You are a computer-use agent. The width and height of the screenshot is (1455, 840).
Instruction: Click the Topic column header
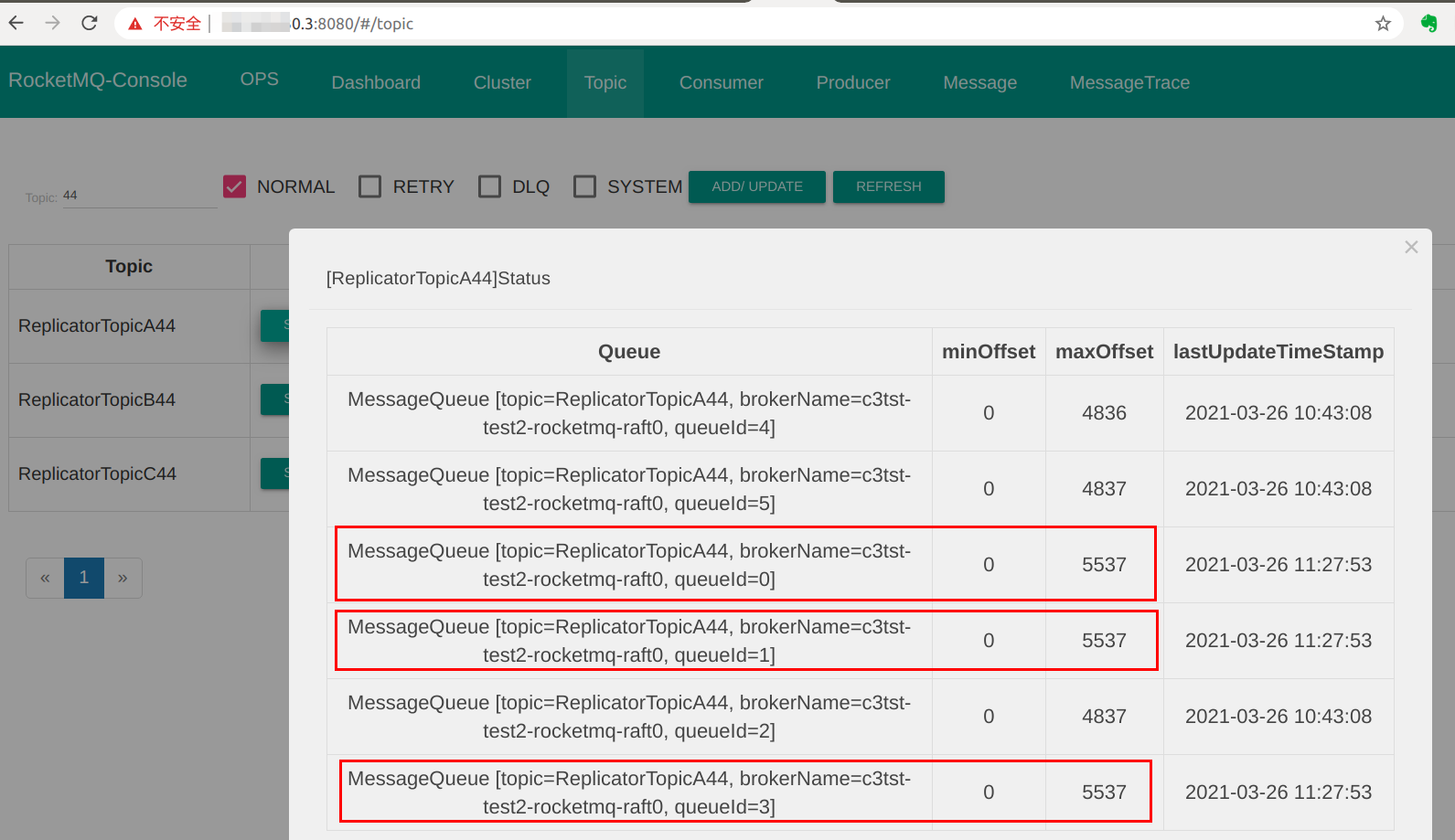point(129,266)
